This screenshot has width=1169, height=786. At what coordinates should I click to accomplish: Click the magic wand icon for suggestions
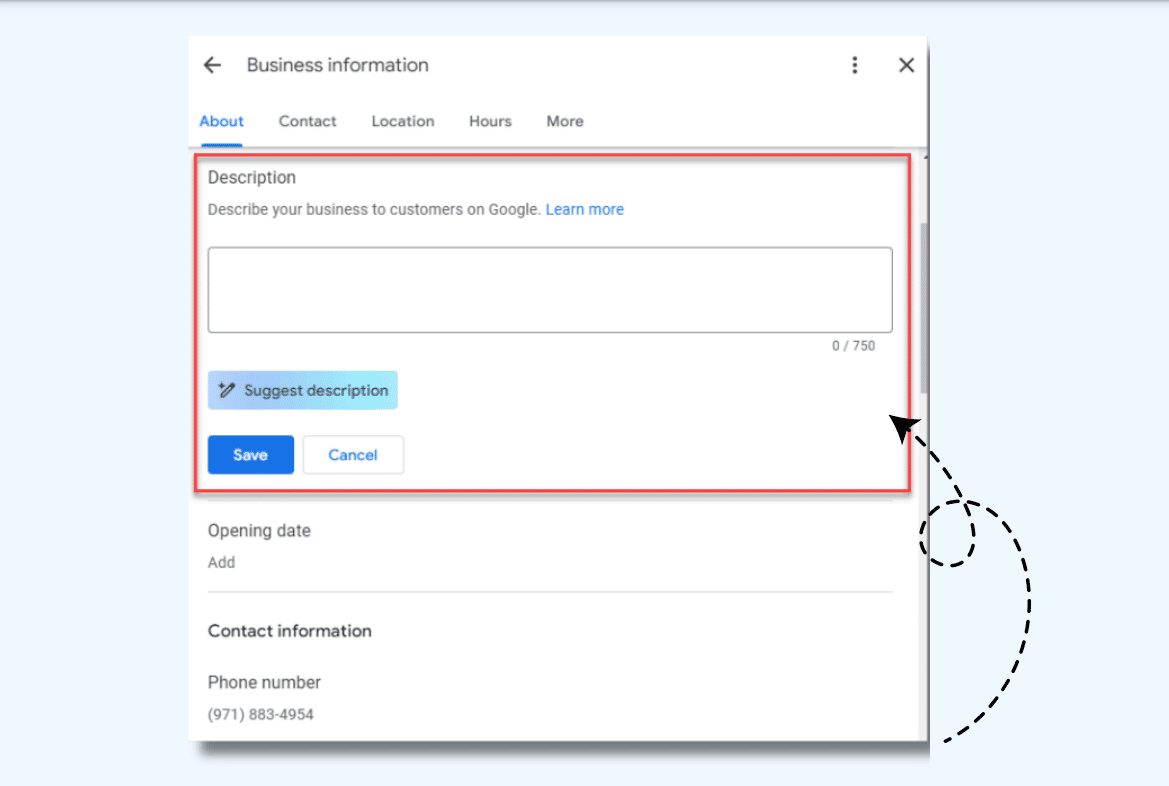click(x=227, y=390)
